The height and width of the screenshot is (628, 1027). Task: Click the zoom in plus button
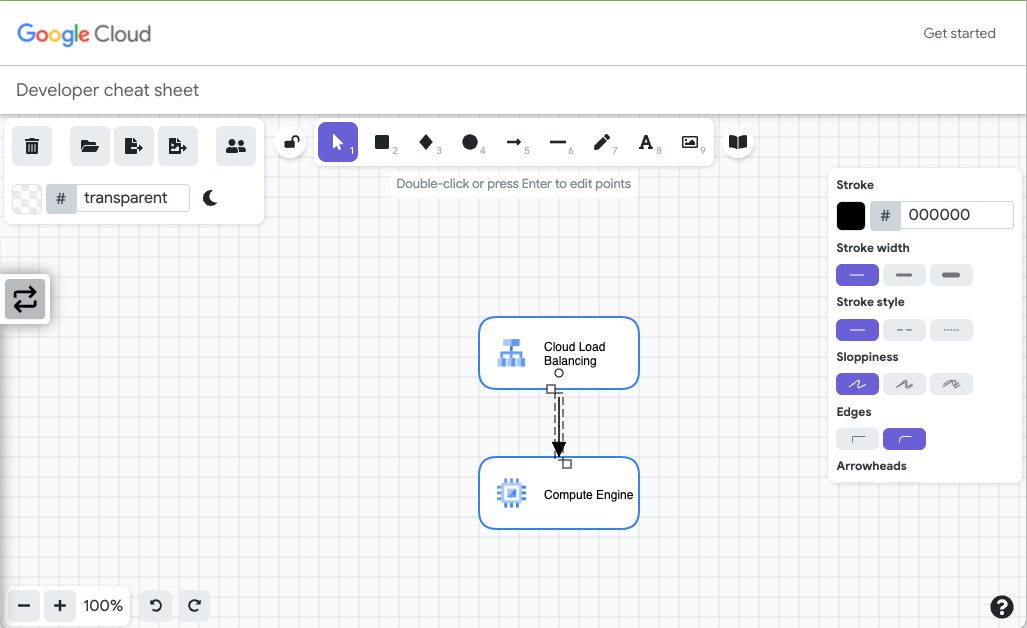pos(60,606)
